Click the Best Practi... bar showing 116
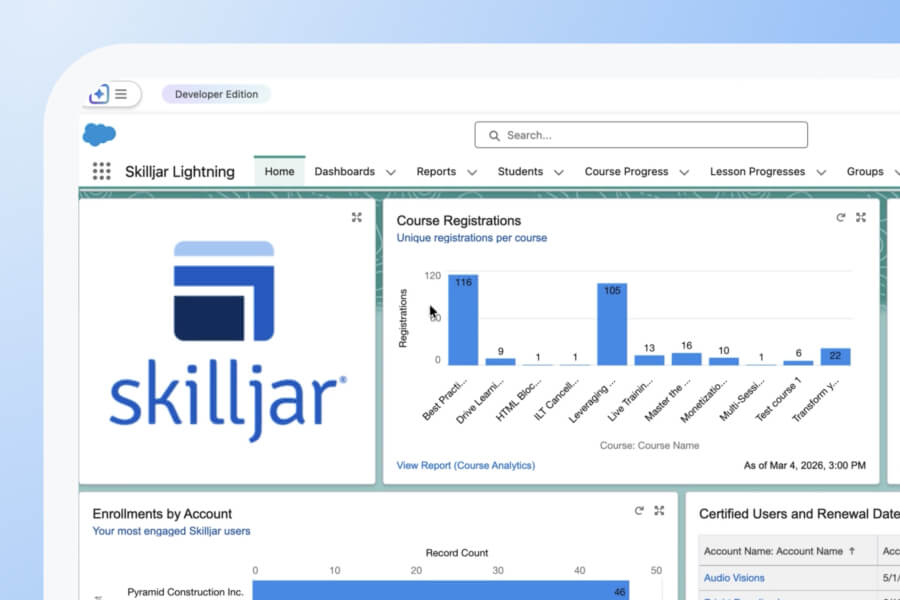The width and height of the screenshot is (900, 600). tap(463, 320)
